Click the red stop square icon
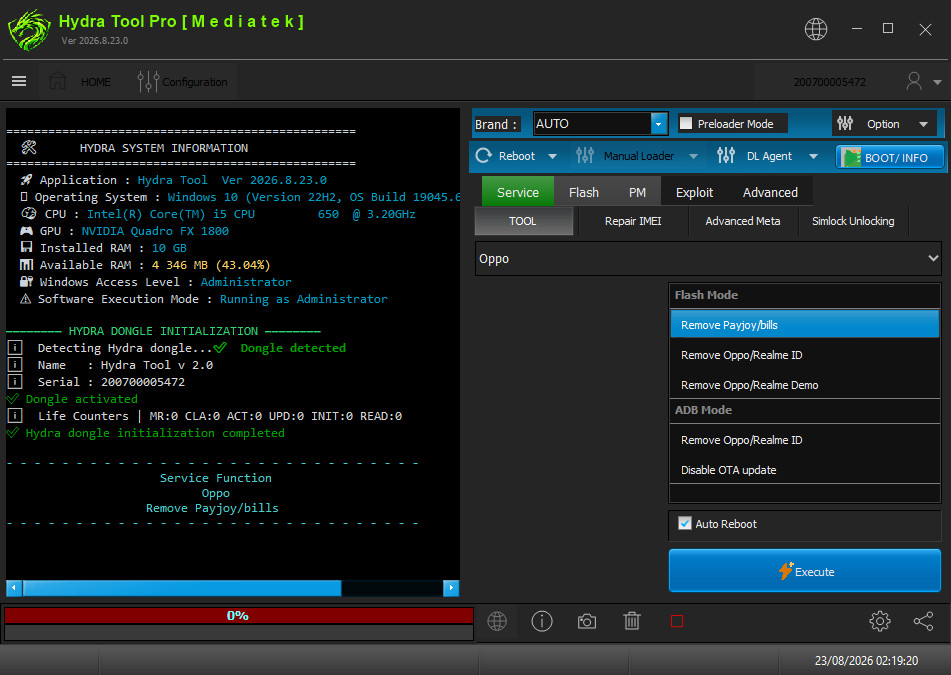 click(x=677, y=621)
